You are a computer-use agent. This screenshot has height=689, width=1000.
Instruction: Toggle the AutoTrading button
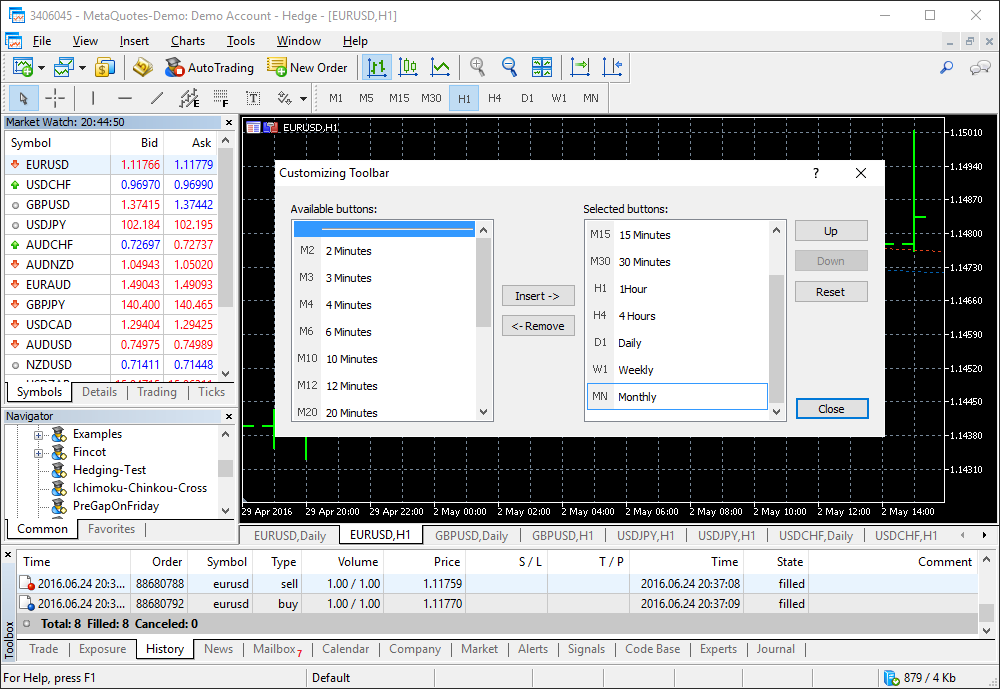[x=209, y=68]
